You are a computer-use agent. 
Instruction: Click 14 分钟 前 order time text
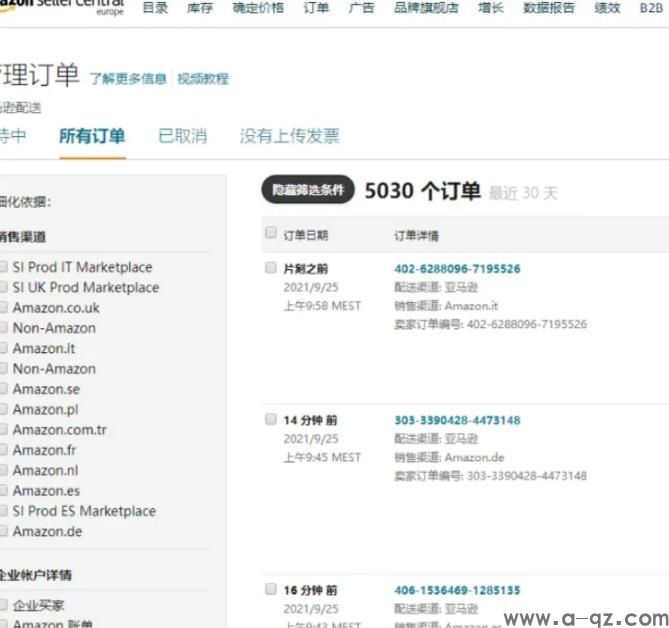[x=310, y=421]
